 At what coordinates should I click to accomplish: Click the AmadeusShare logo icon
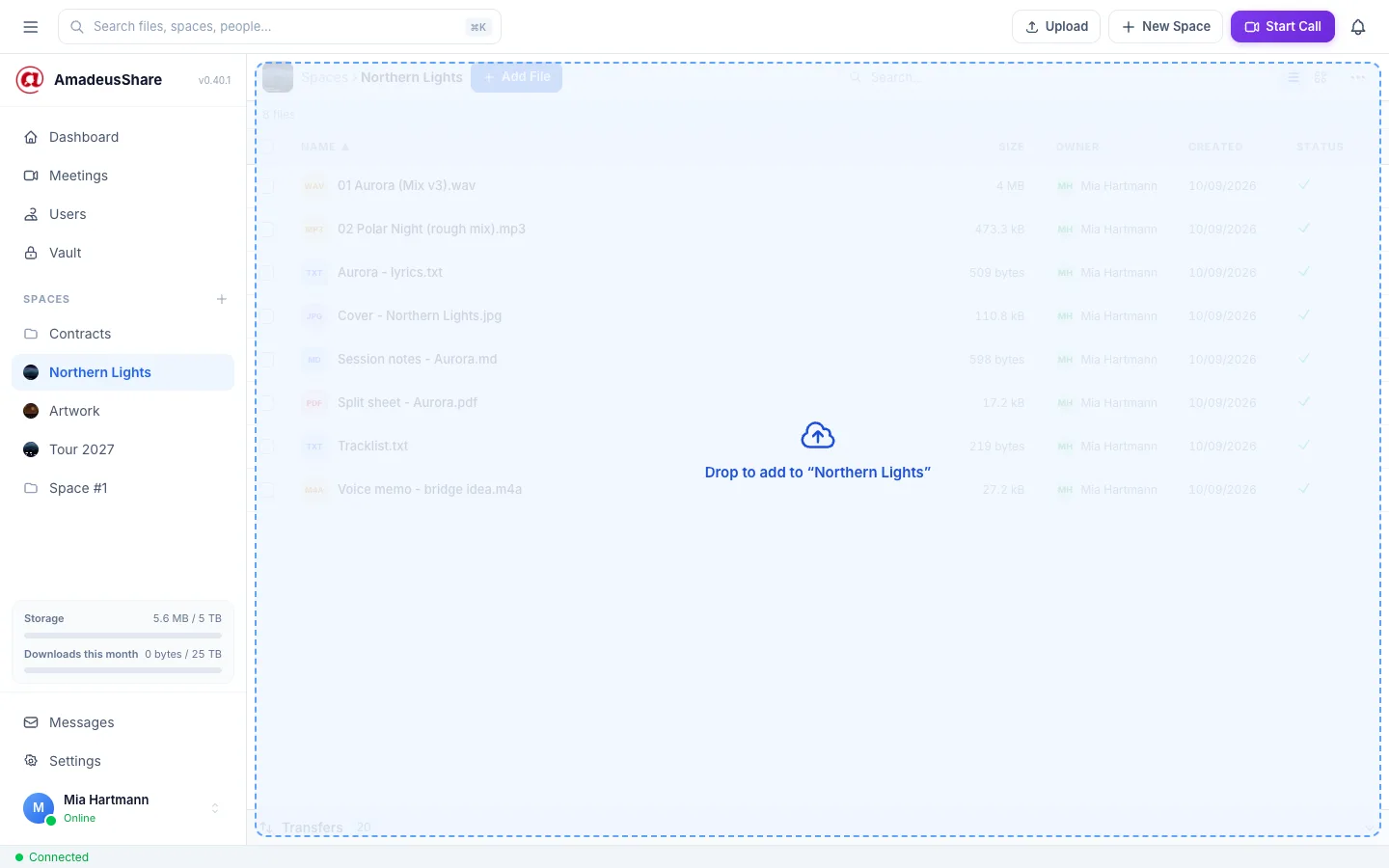pos(30,80)
